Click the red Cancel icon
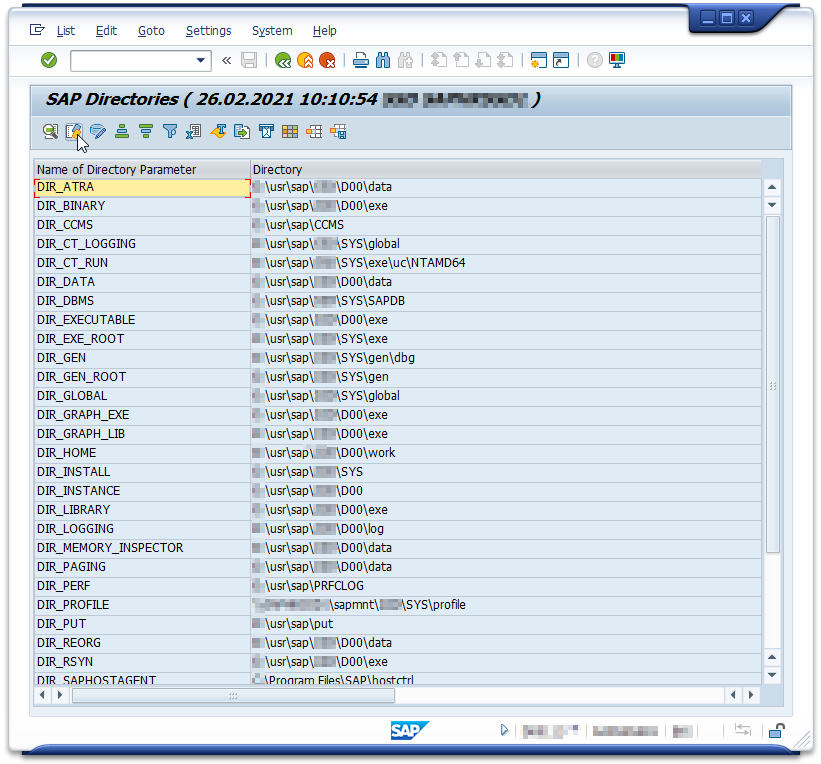Screen dimensions: 821x764 327,60
